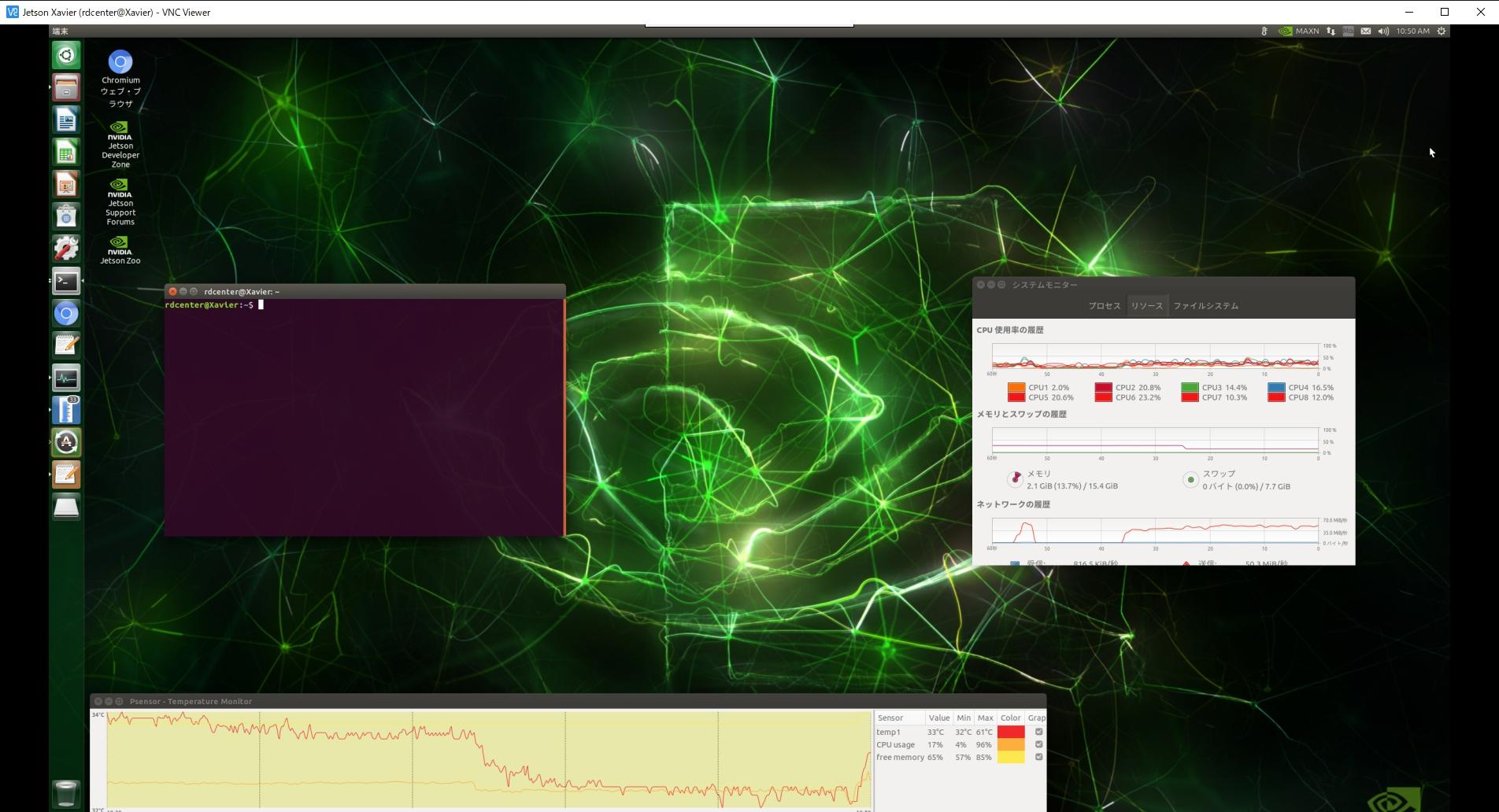Viewport: 1499px width, 812px height.
Task: Launch LibreOffice Writer from the launcher
Action: pyautogui.click(x=66, y=120)
